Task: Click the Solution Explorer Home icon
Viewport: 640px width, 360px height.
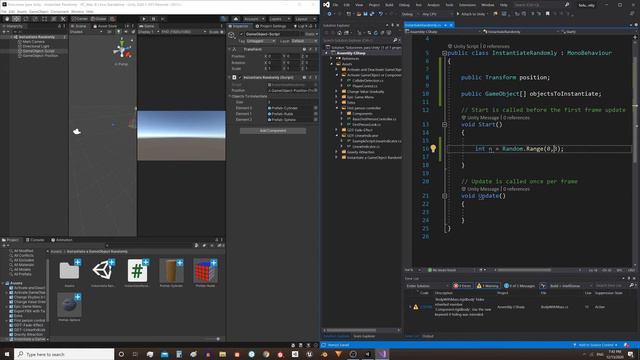Action: [x=339, y=33]
